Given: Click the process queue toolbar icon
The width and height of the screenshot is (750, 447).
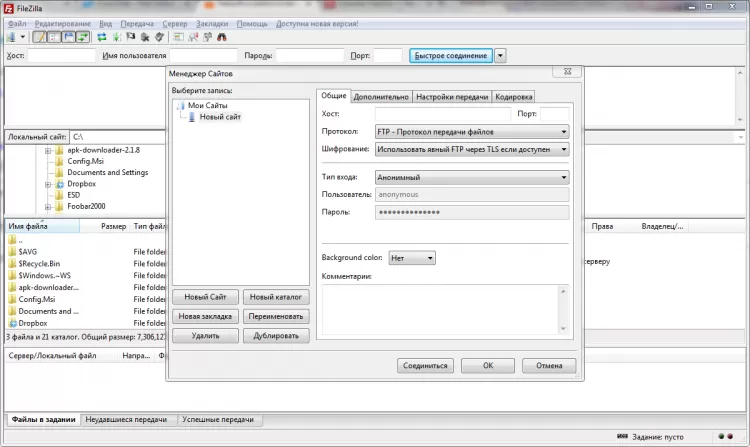Looking at the screenshot, I should tap(117, 37).
